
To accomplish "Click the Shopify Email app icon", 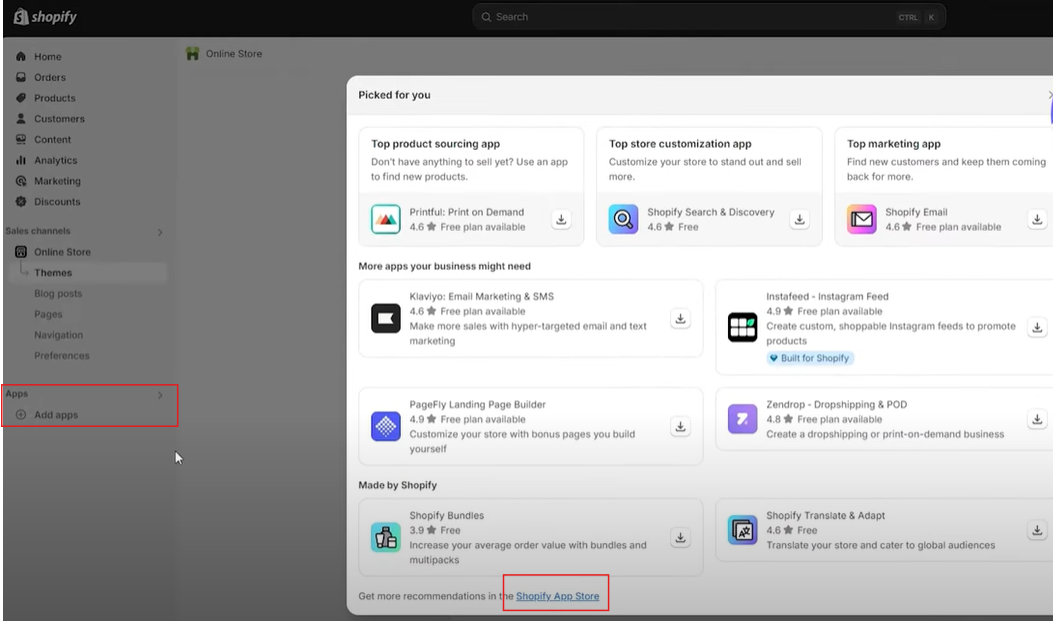I will click(862, 220).
